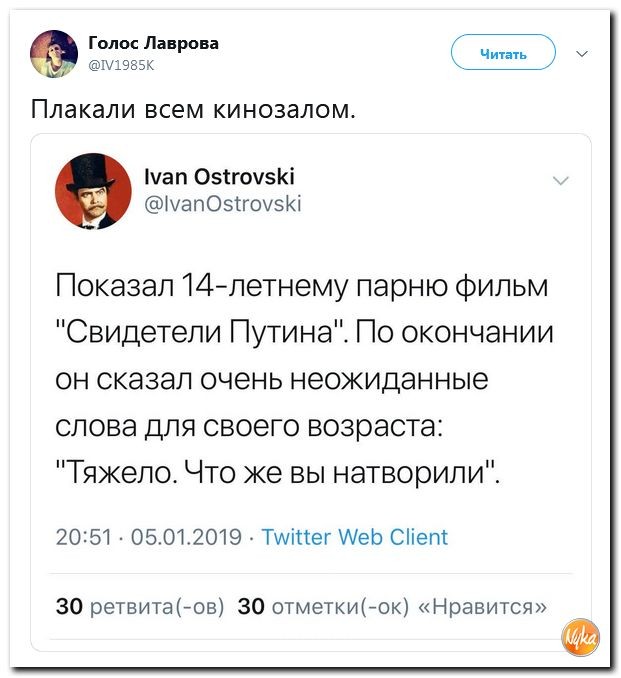The width and height of the screenshot is (621, 678).
Task: Click the Голос Лаврова display name
Action: pyautogui.click(x=154, y=43)
